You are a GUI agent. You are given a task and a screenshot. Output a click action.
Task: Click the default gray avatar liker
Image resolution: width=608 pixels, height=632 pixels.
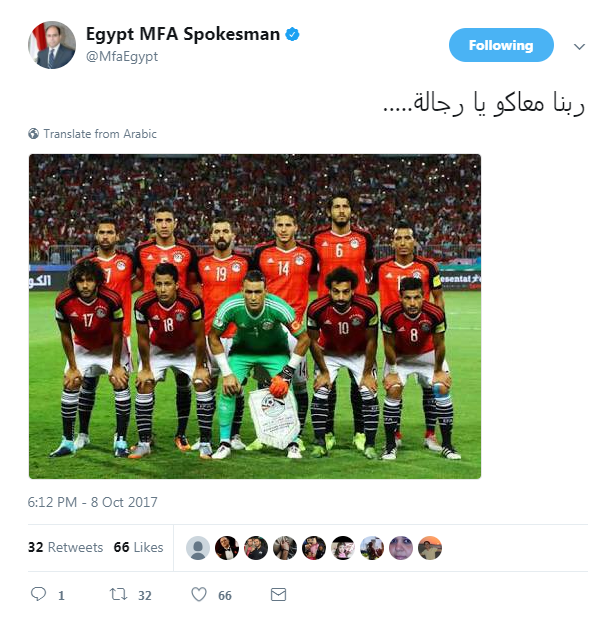tap(198, 548)
